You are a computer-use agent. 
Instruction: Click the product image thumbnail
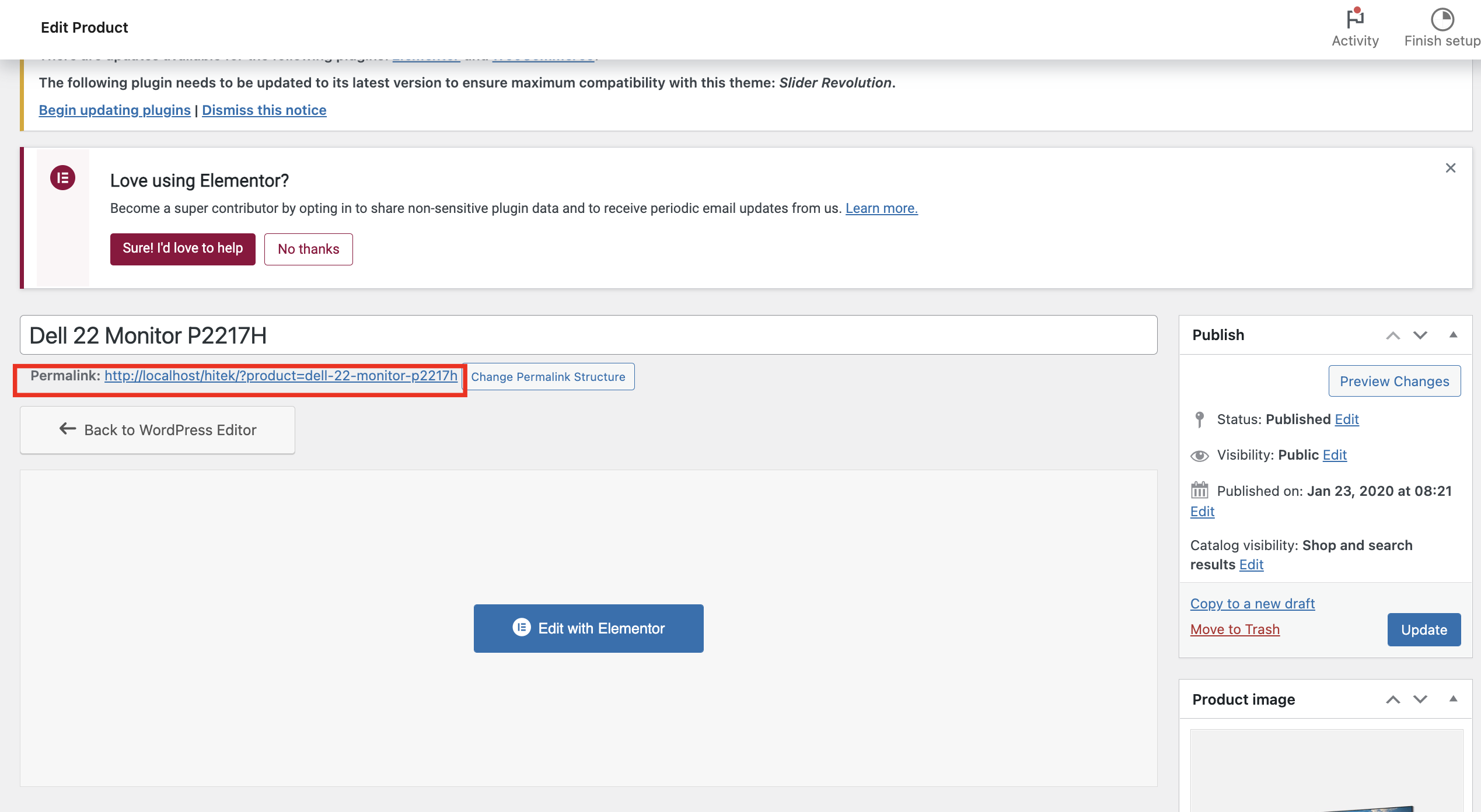pyautogui.click(x=1326, y=771)
